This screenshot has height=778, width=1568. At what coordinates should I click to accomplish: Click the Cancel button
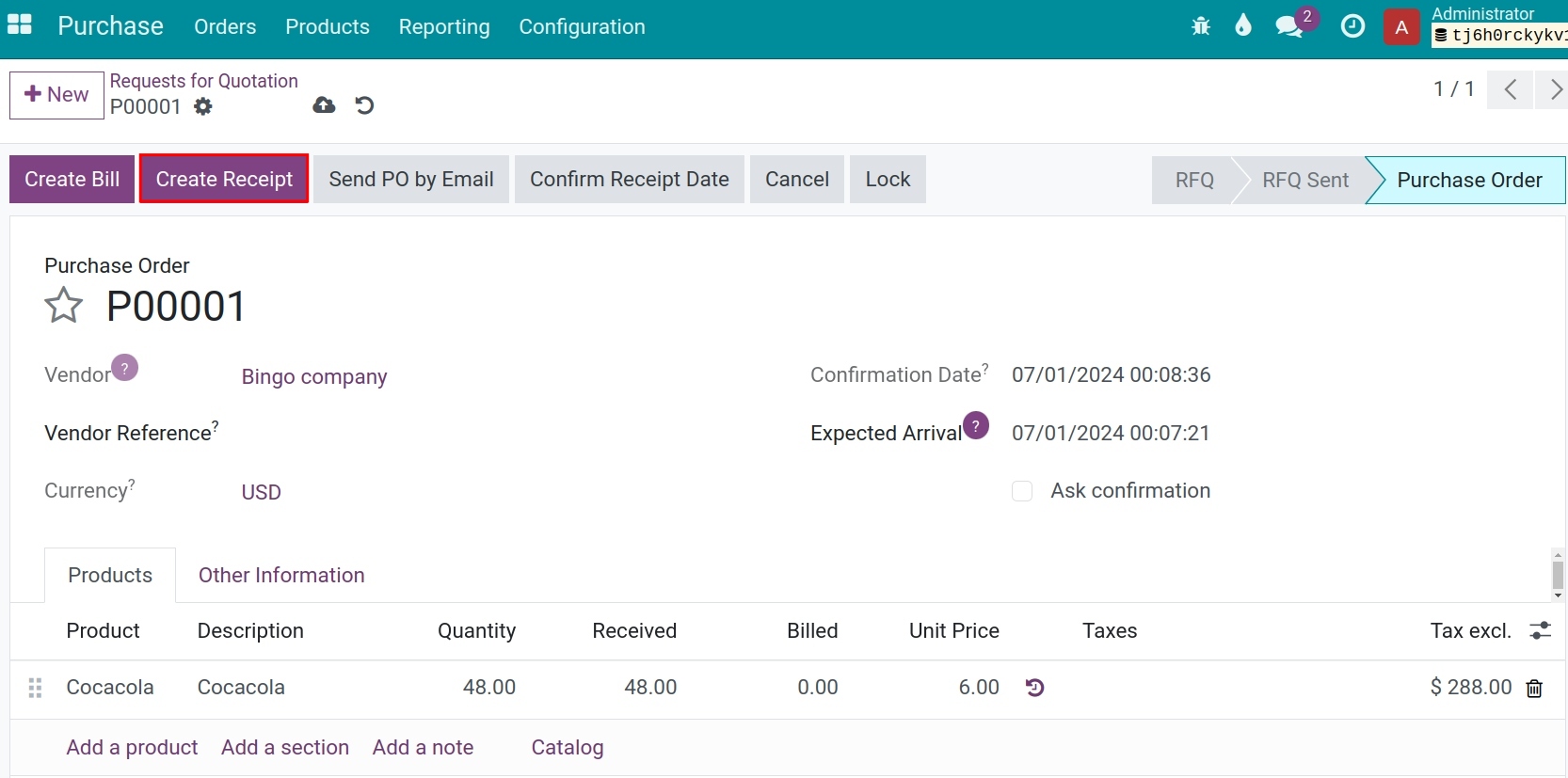click(797, 179)
